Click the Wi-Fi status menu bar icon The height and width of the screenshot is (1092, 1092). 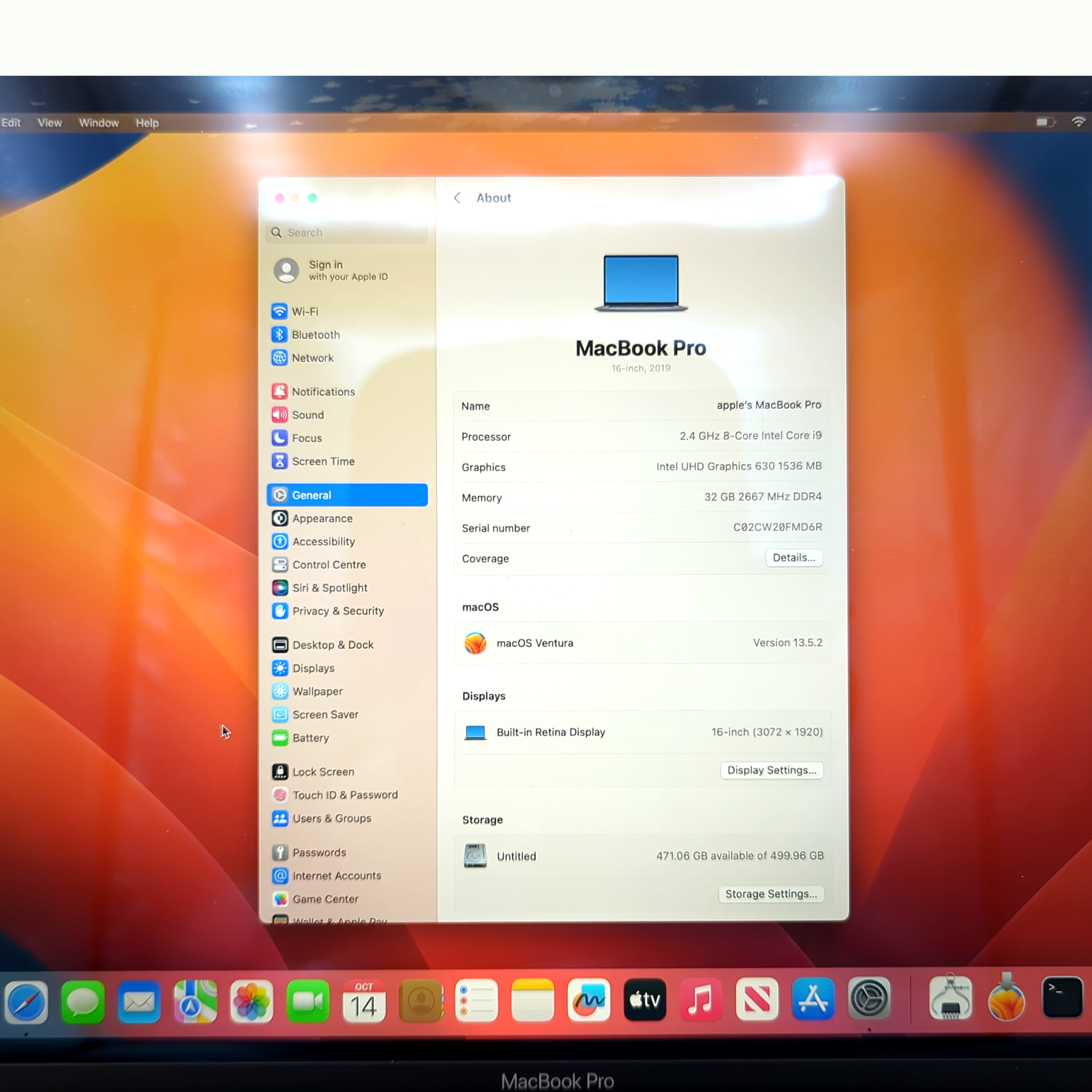(x=1079, y=122)
